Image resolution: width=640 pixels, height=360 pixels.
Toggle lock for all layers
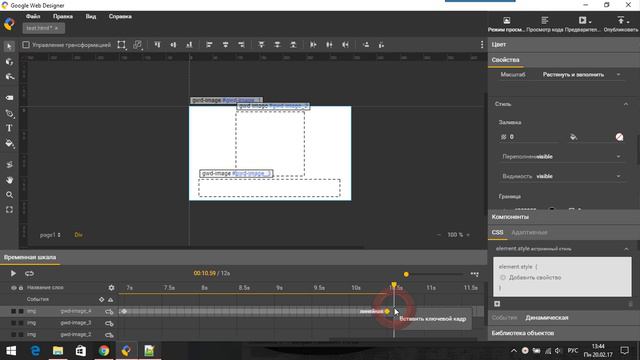click(x=21, y=288)
